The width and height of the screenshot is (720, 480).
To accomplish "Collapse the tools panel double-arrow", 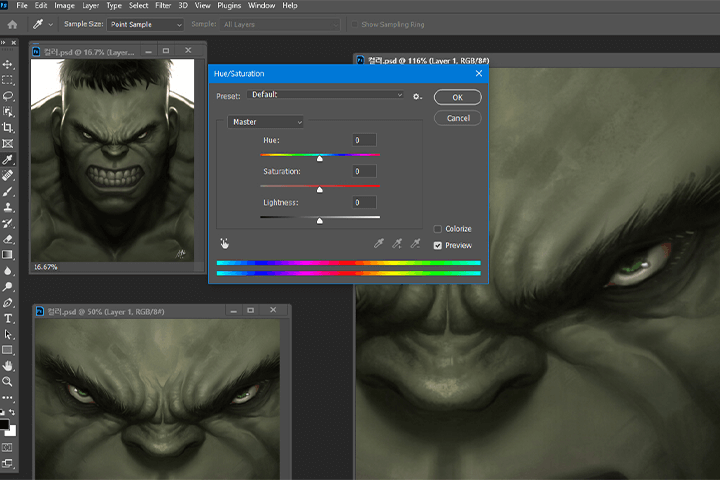I will point(3,42).
